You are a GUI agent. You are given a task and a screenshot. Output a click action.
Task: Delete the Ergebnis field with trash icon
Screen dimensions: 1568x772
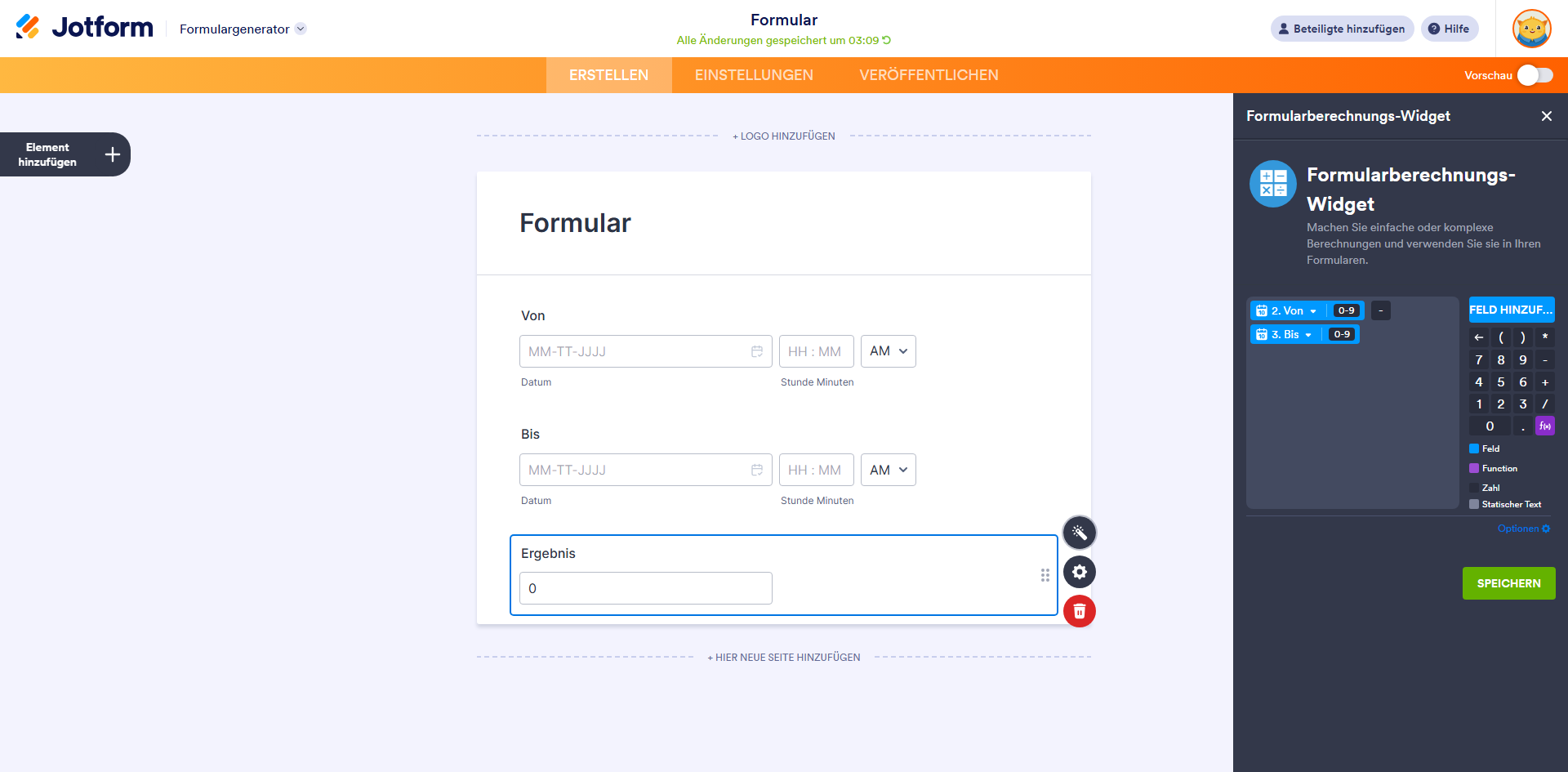[x=1079, y=611]
